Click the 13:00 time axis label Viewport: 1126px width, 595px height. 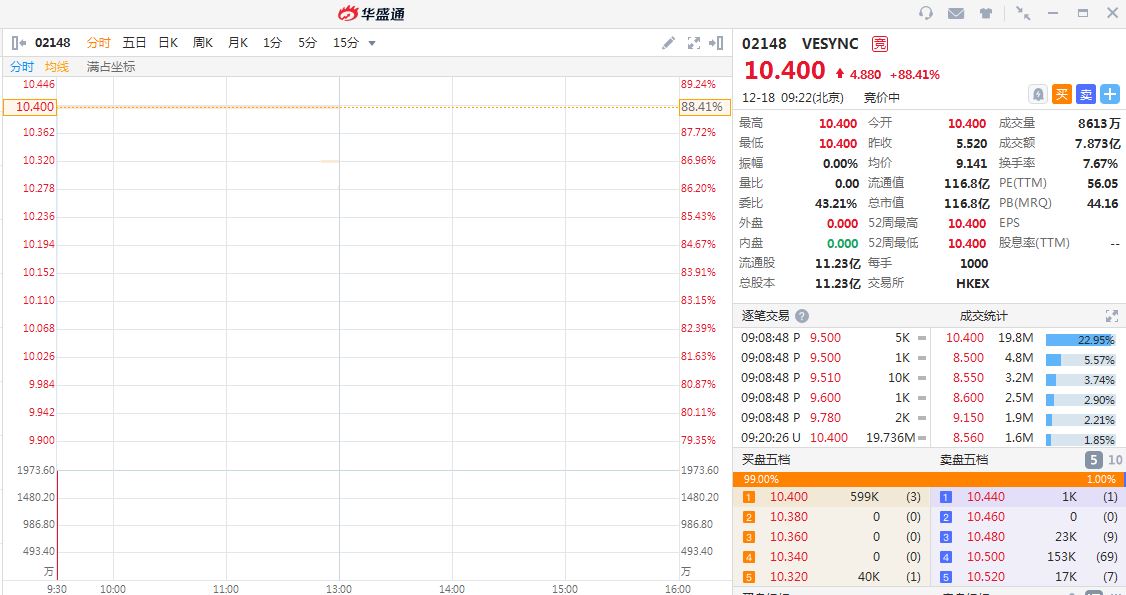pos(339,589)
